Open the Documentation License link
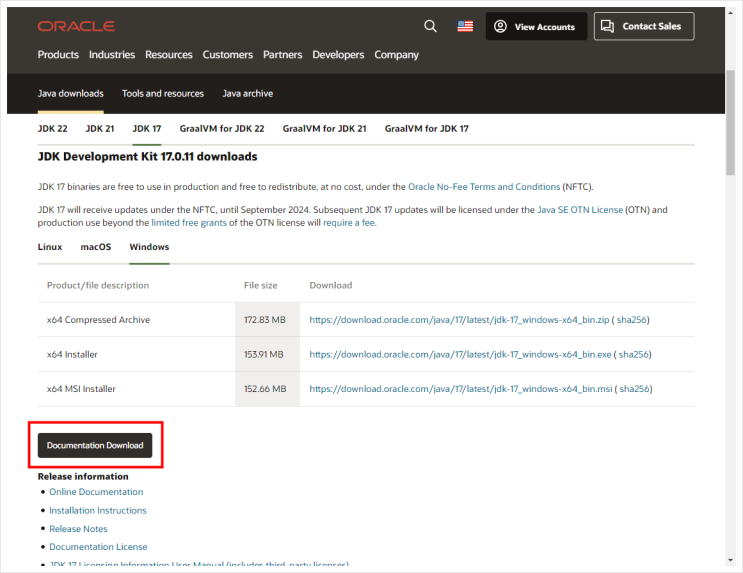The image size is (743, 573). [x=98, y=546]
